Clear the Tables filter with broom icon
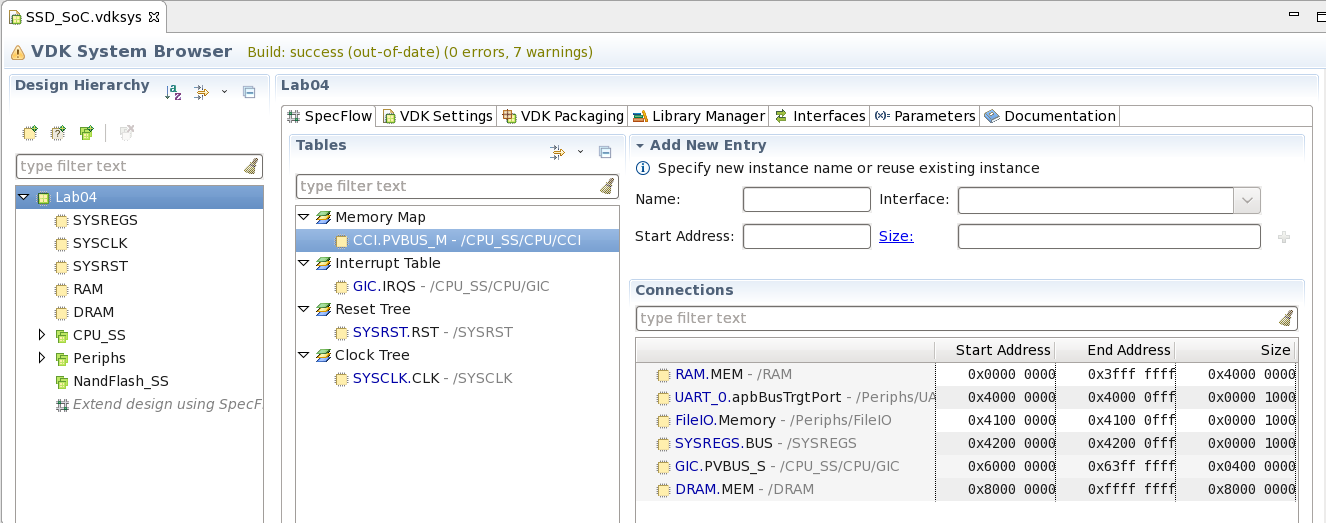The width and height of the screenshot is (1326, 523). point(607,186)
